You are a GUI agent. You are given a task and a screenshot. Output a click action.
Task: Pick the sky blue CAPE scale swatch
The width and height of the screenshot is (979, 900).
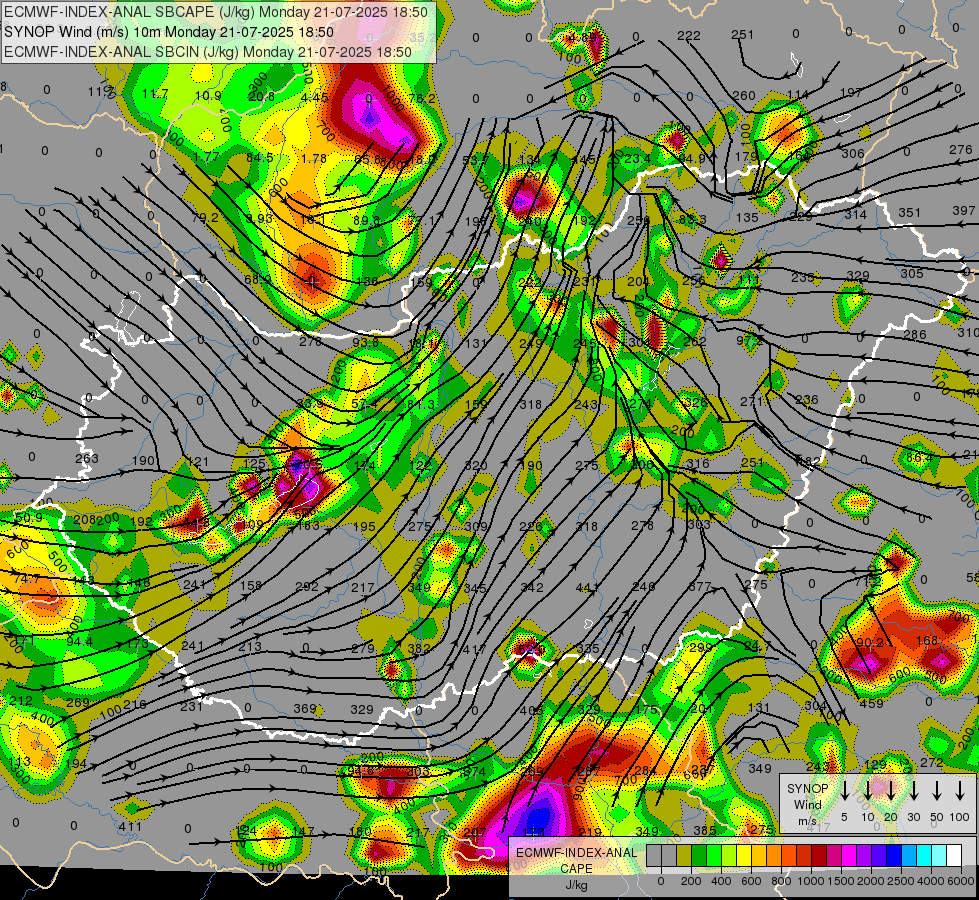click(909, 856)
